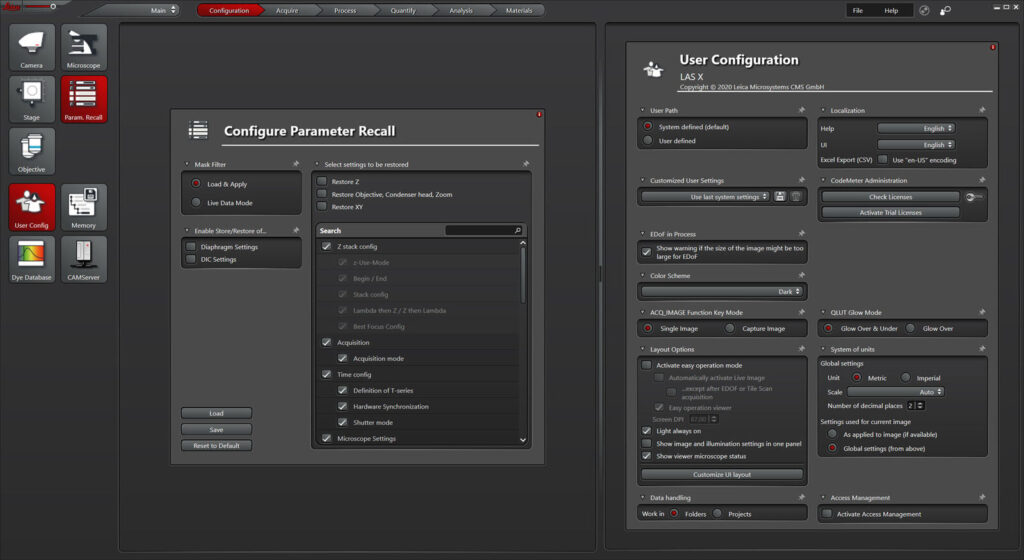The height and width of the screenshot is (560, 1024).
Task: Open the Use last system settings dropdown
Action: pyautogui.click(x=706, y=197)
